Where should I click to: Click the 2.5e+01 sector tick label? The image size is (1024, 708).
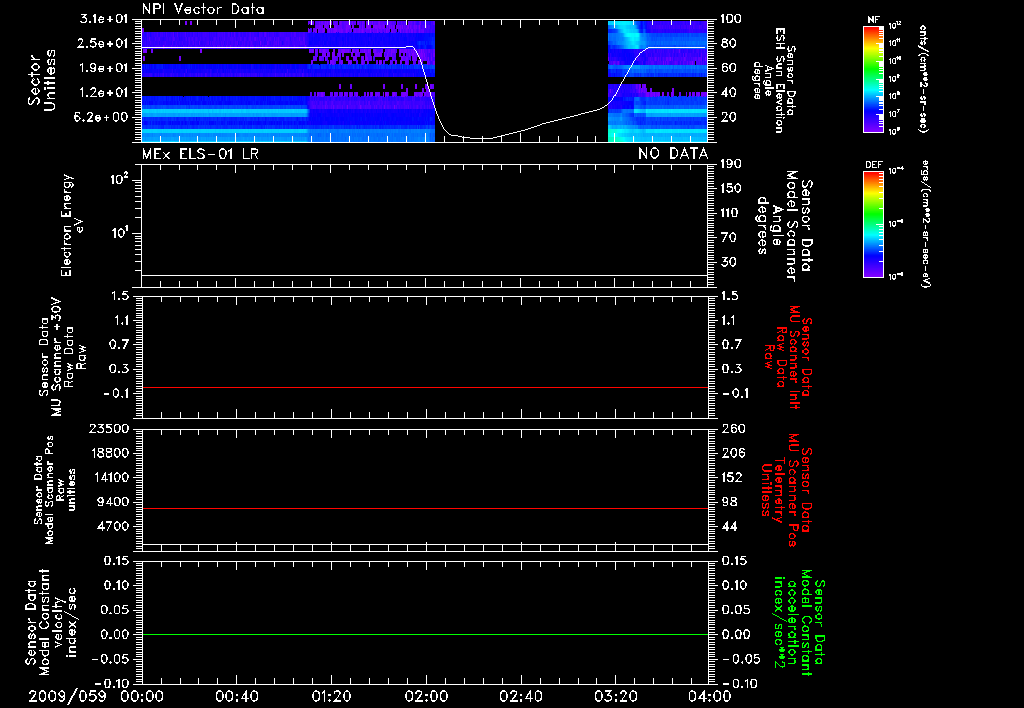click(x=104, y=43)
